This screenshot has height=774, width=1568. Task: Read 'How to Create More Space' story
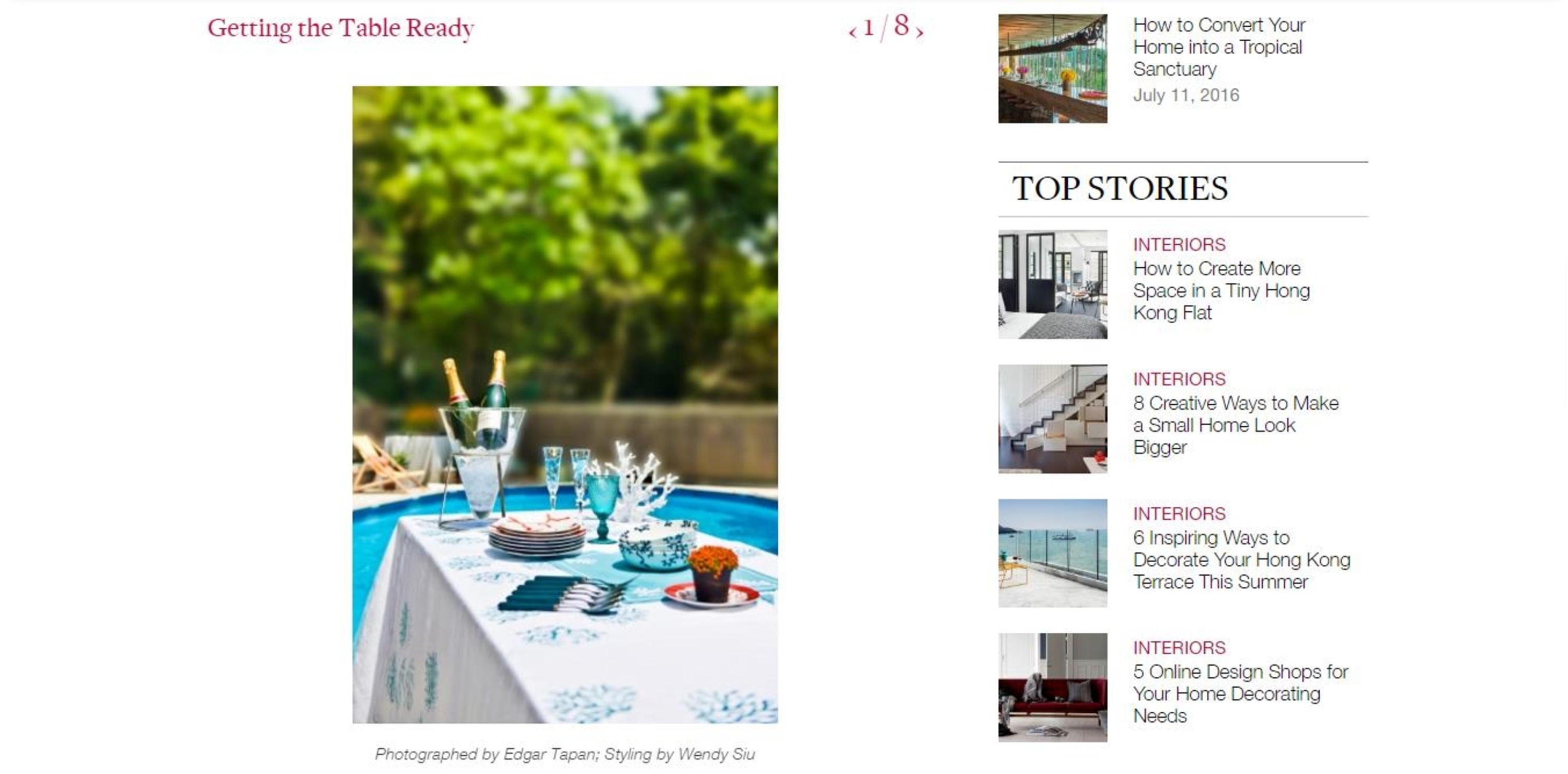(x=1221, y=290)
